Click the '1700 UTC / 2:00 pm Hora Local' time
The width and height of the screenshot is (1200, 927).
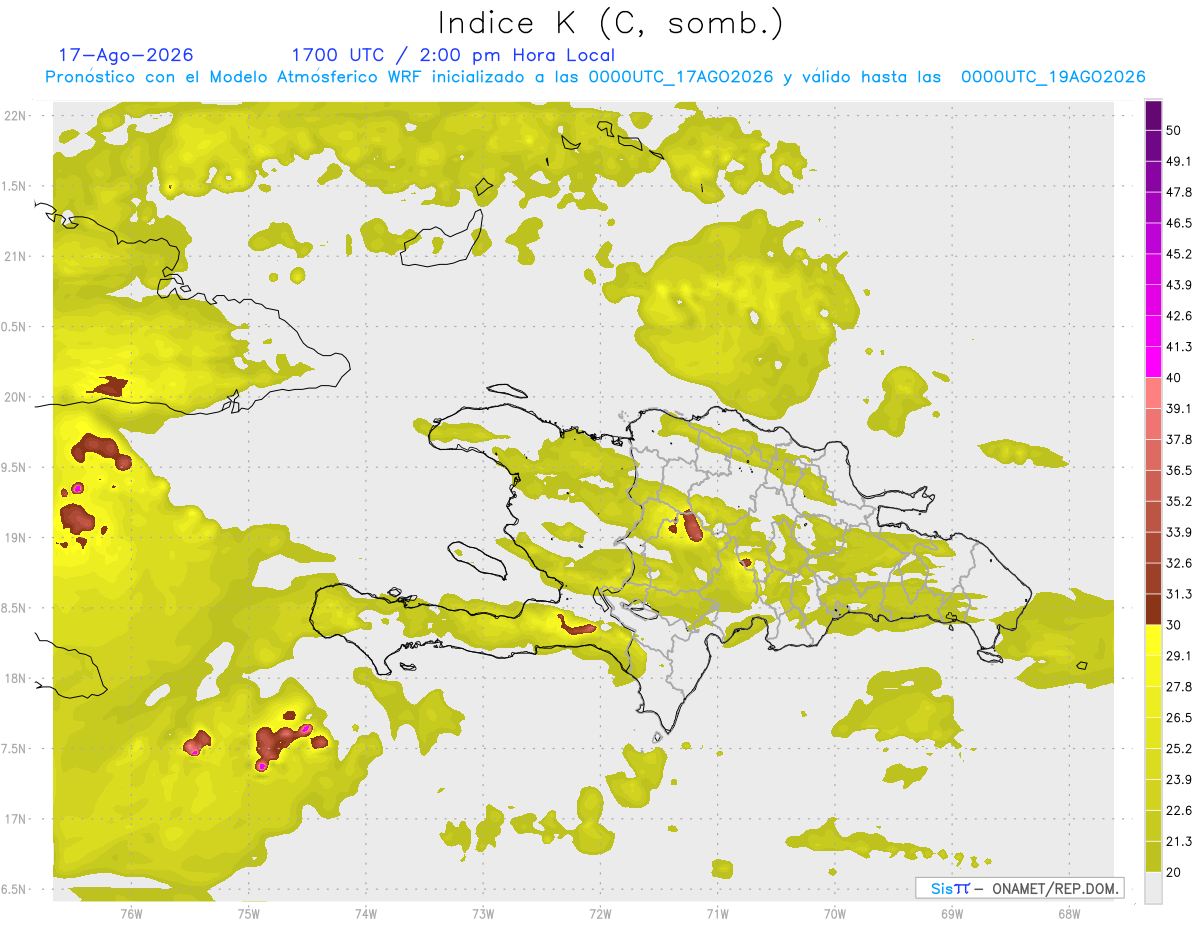click(x=453, y=55)
